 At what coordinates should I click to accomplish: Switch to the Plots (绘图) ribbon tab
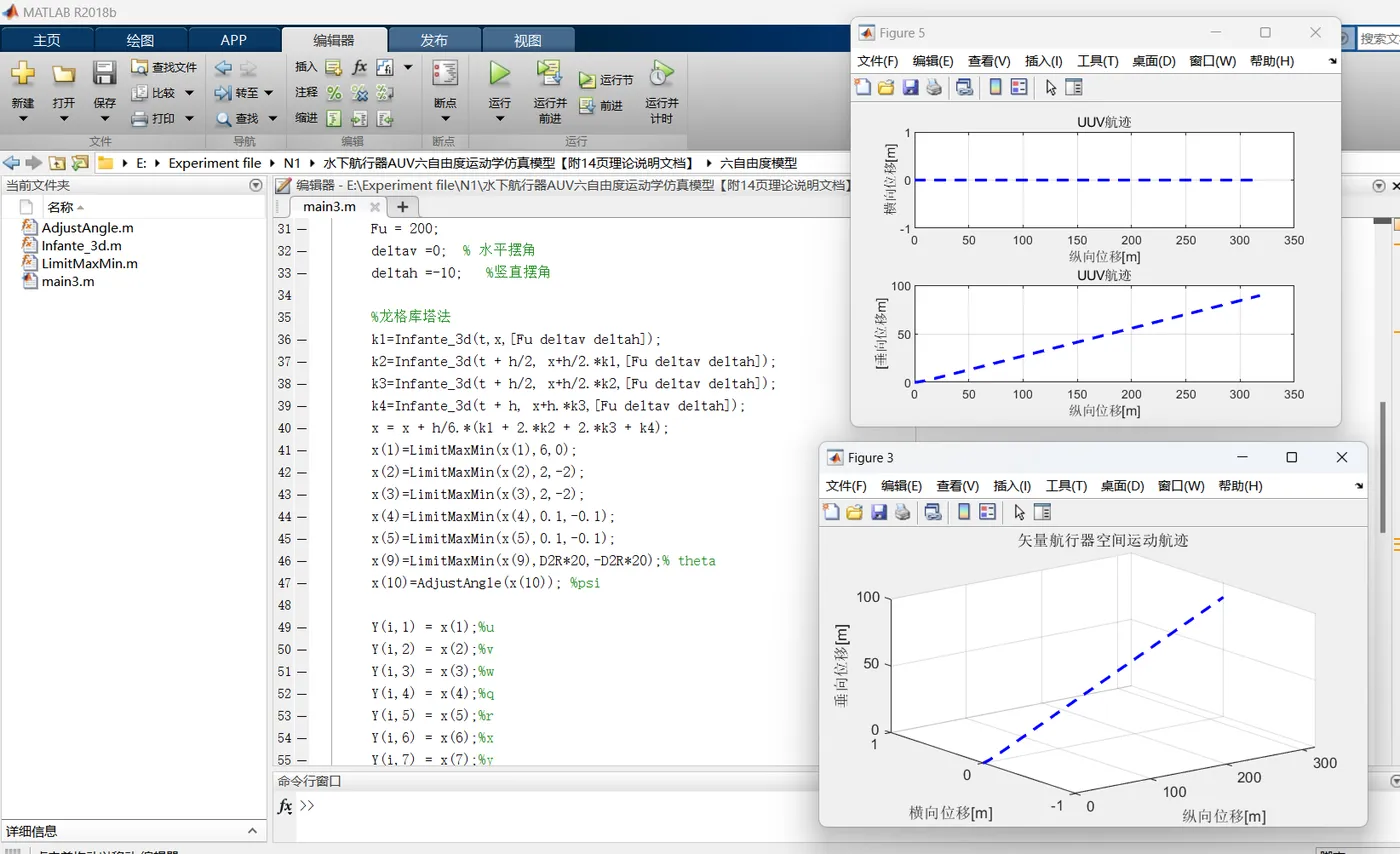140,40
